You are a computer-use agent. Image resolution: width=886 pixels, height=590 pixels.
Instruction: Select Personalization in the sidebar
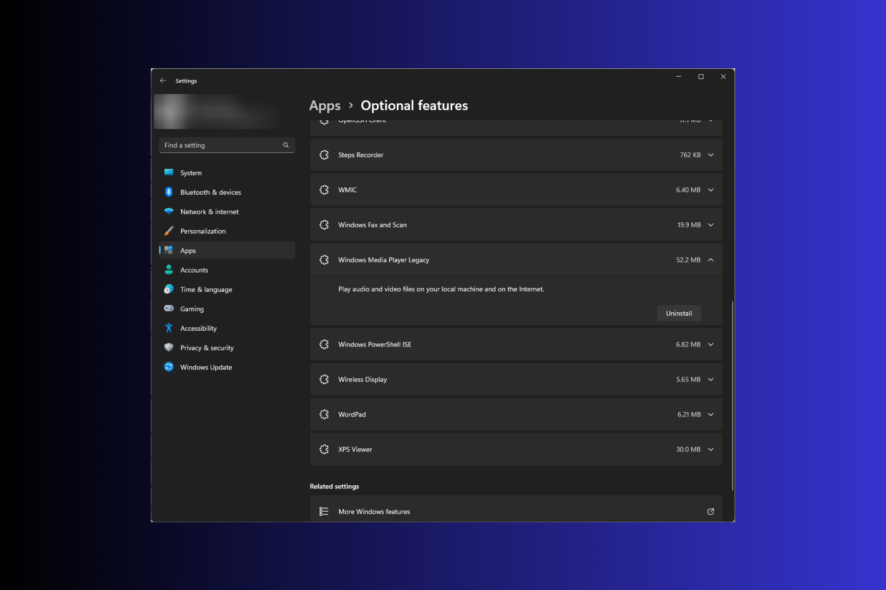[x=227, y=231]
